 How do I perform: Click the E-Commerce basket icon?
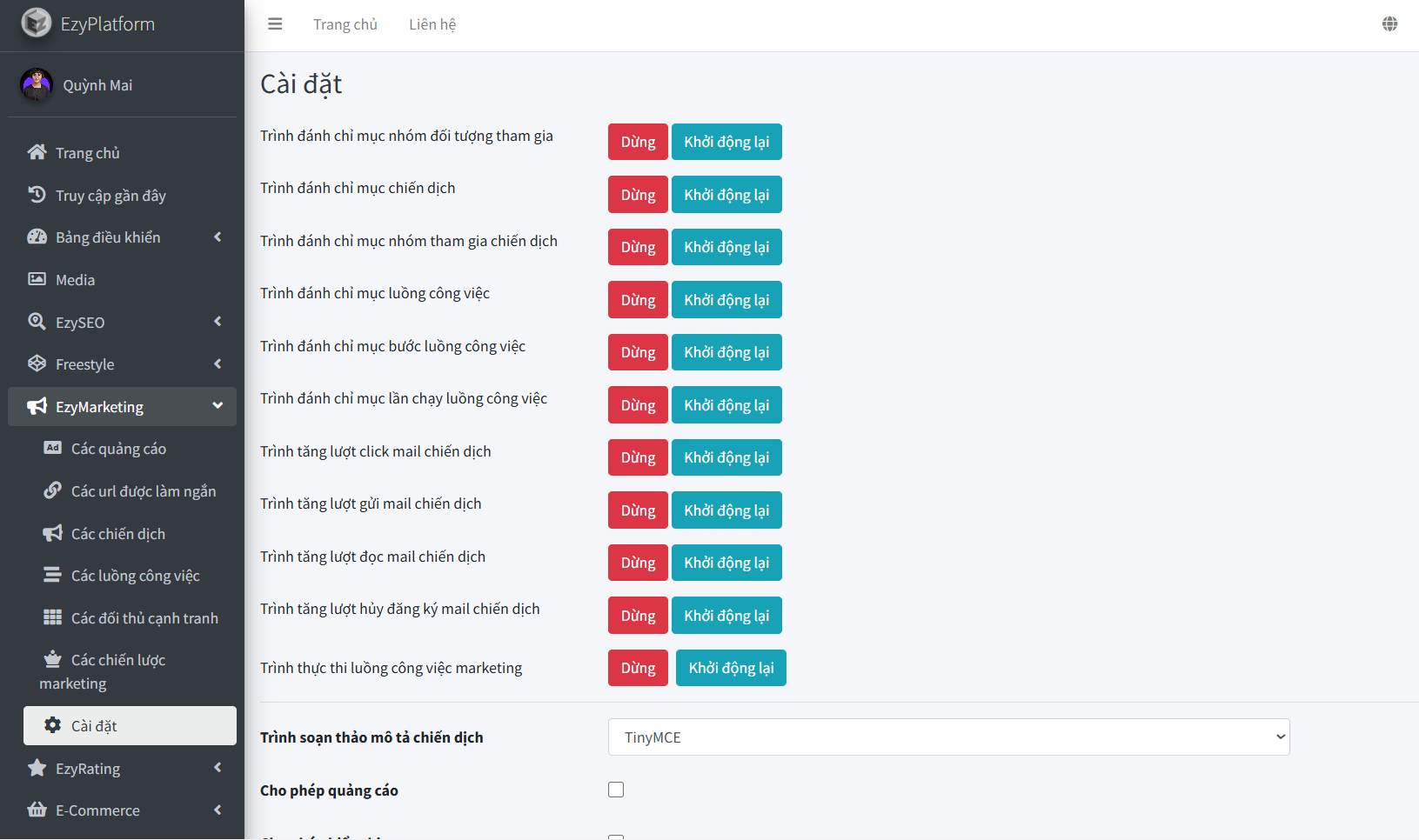tap(37, 810)
